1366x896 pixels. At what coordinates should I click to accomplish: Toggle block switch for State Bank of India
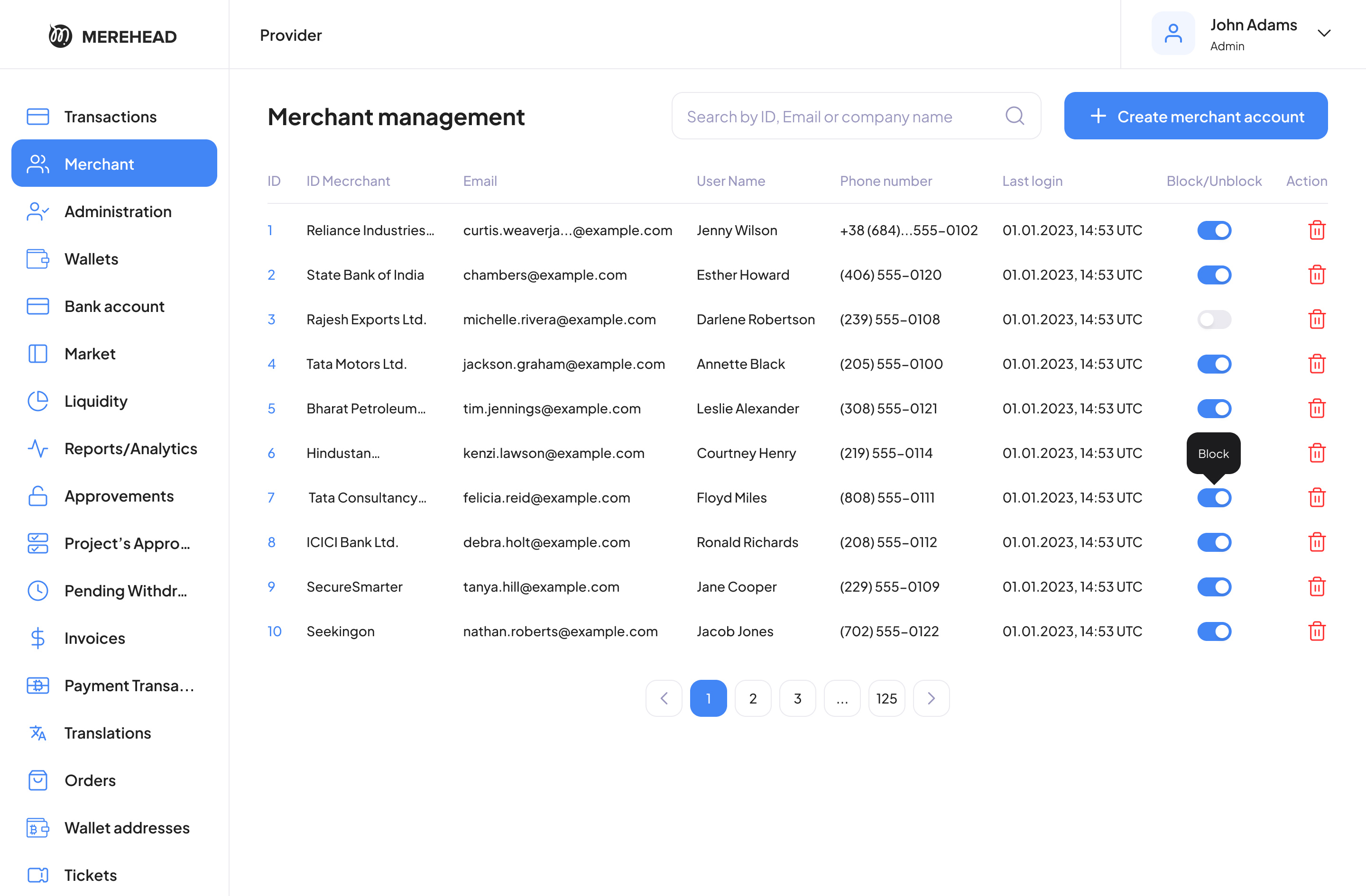coord(1214,275)
